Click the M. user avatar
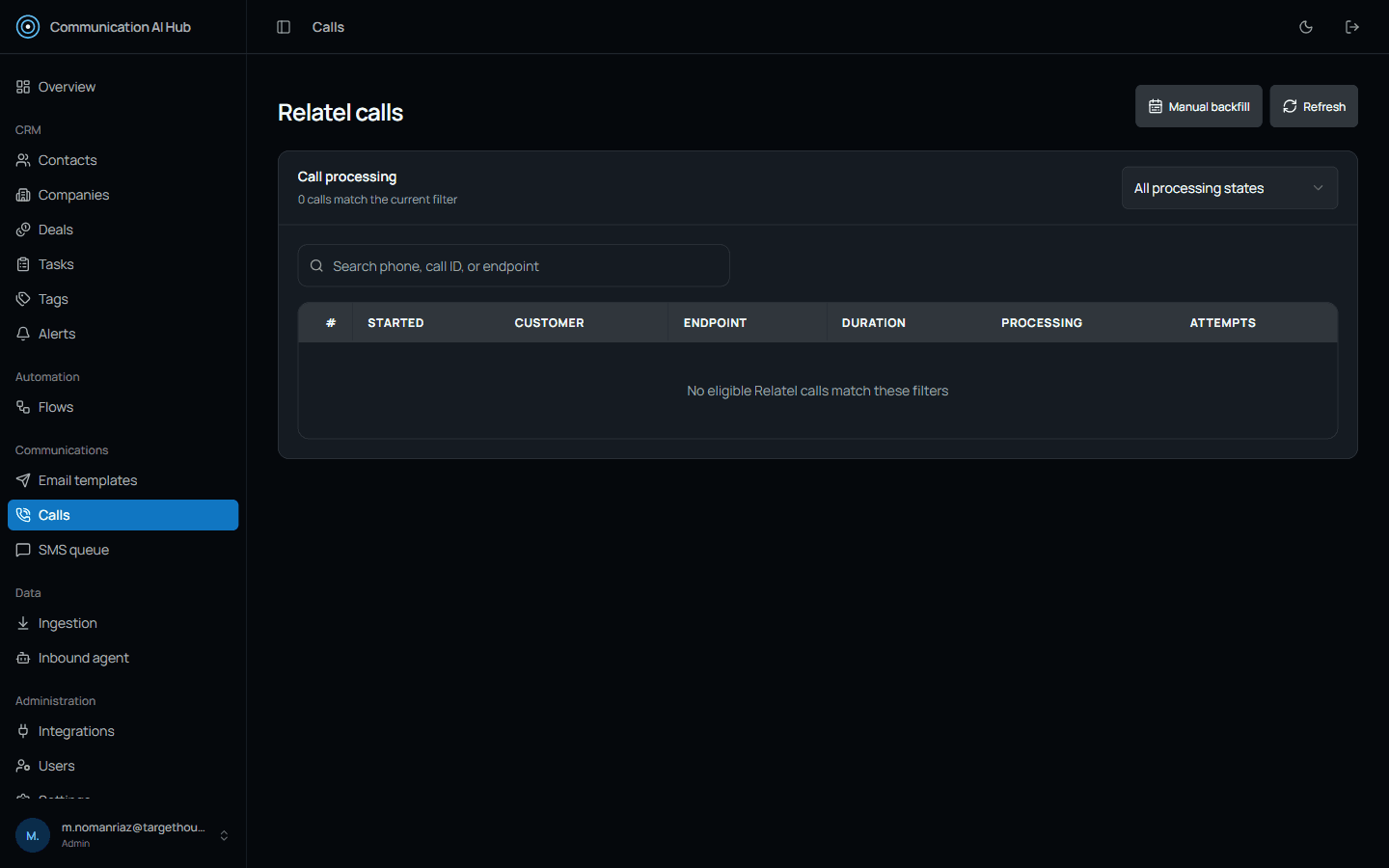The image size is (1389, 868). (x=33, y=835)
